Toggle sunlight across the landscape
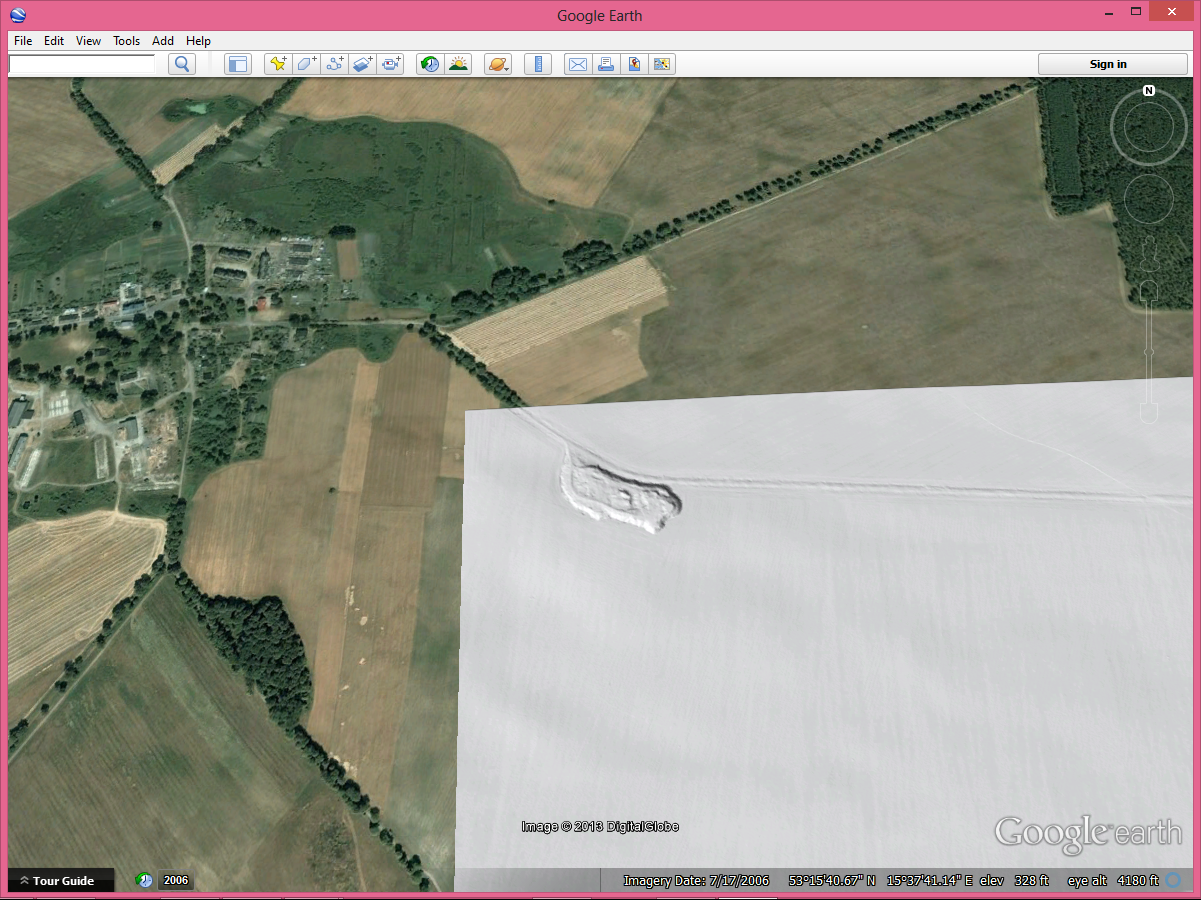1201x900 pixels. [459, 64]
